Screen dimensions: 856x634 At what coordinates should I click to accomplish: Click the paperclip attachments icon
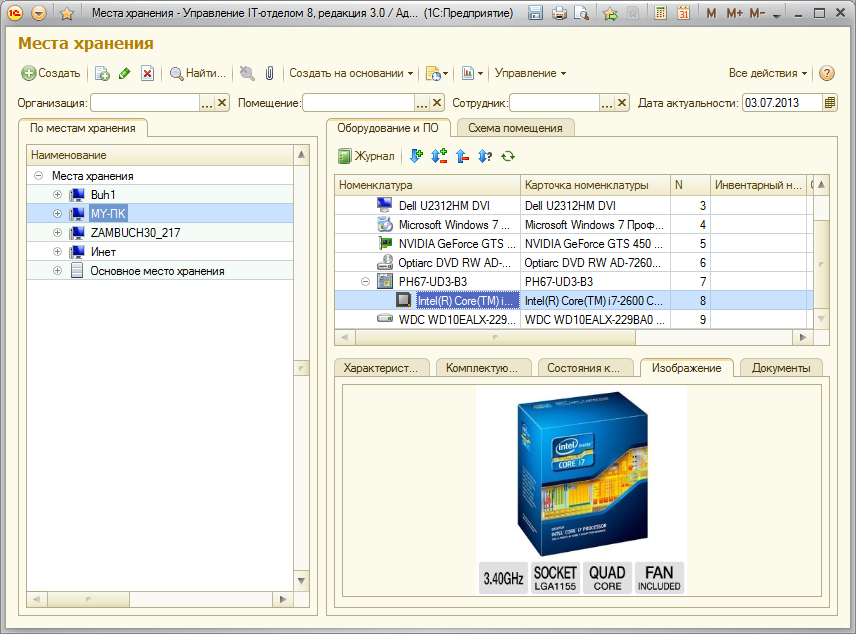pyautogui.click(x=269, y=73)
